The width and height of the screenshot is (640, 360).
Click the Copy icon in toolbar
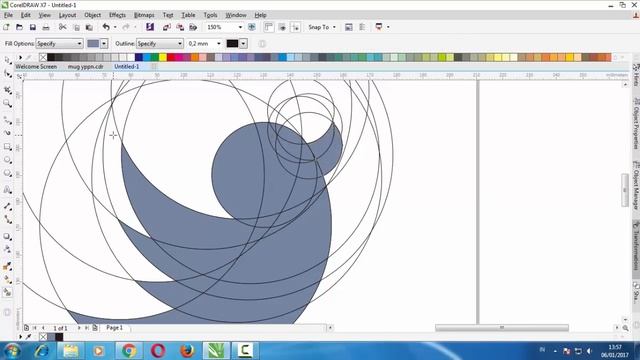click(x=76, y=27)
